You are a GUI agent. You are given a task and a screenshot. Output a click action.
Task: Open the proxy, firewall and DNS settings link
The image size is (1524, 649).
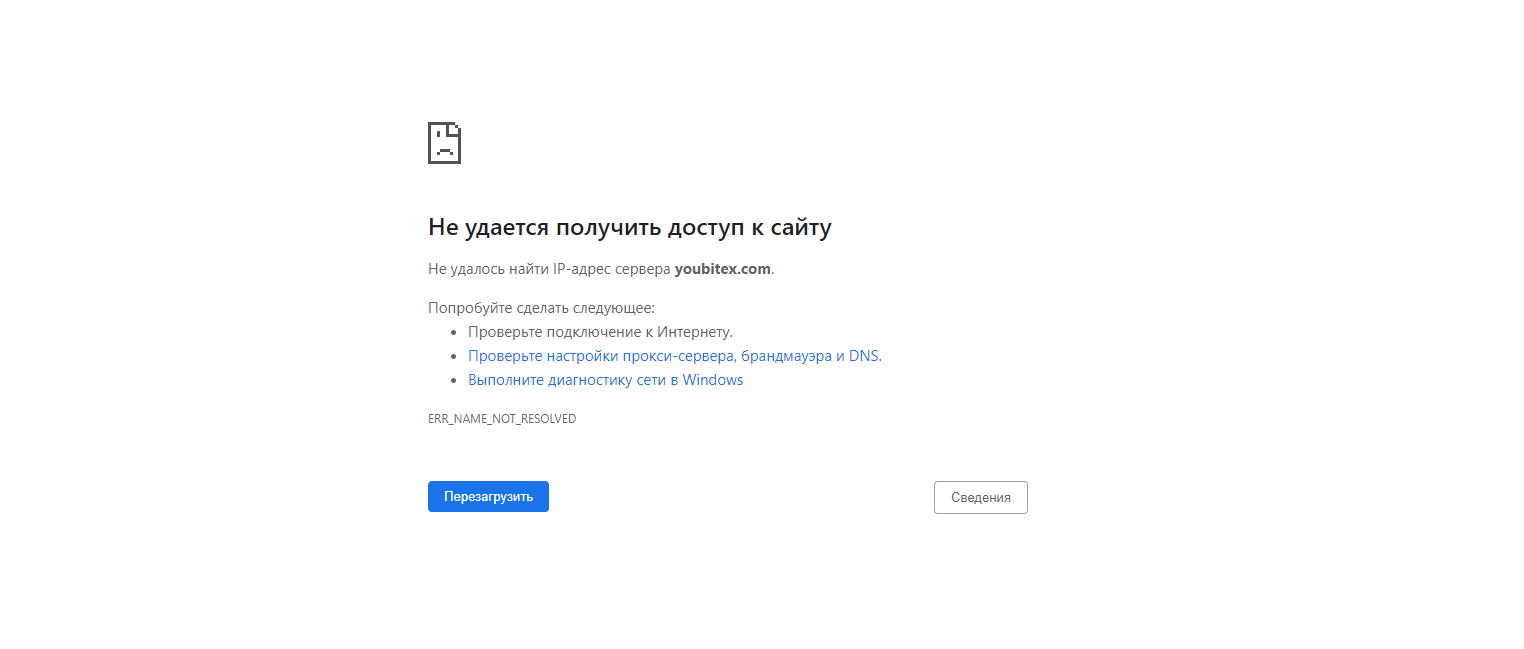[675, 356]
